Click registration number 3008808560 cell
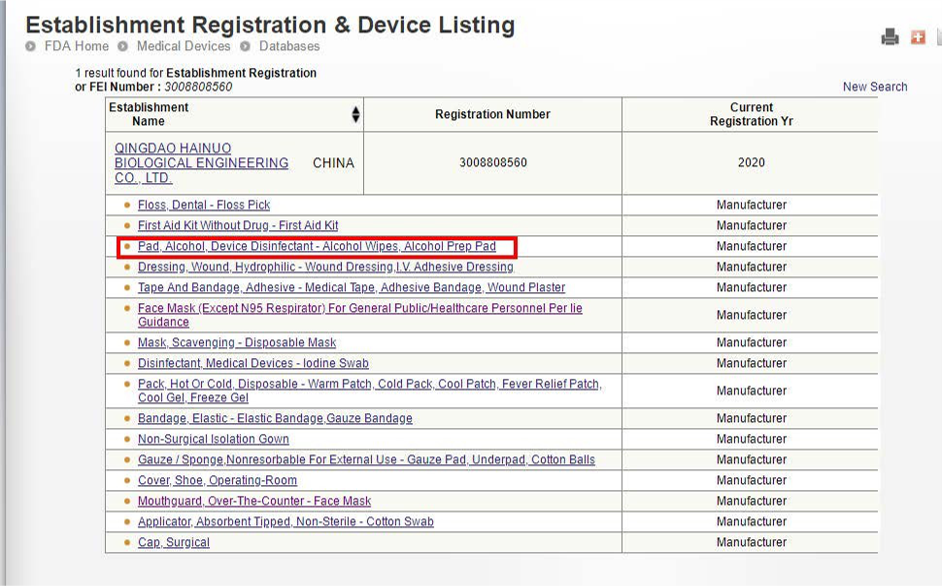Screen dimensions: 943x586 tap(493, 162)
